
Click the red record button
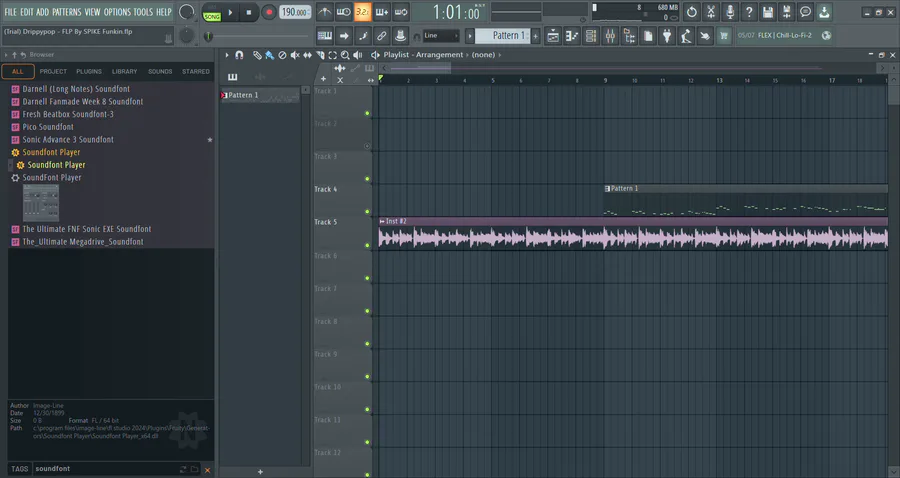tap(268, 12)
